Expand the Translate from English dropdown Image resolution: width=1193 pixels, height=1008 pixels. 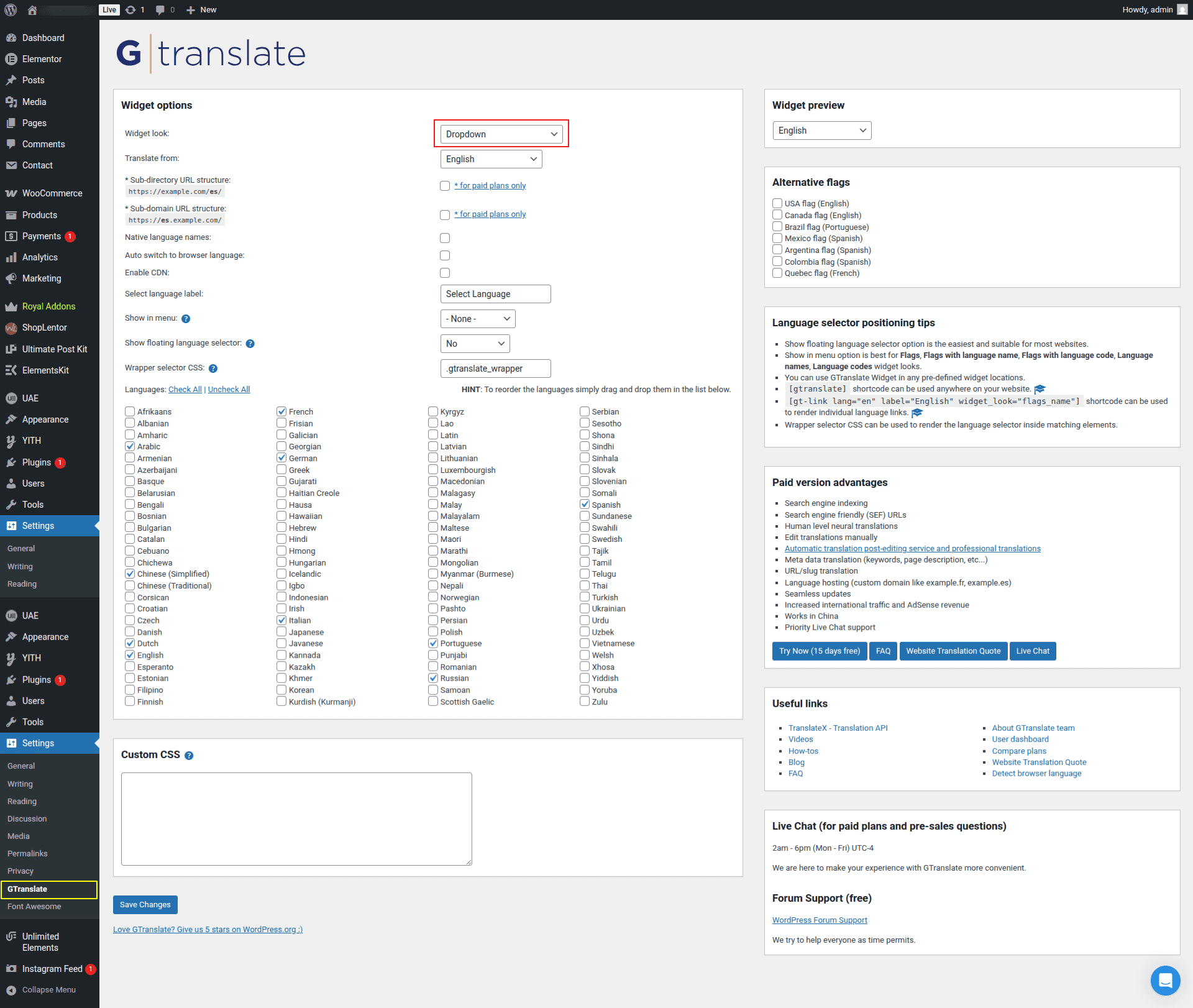point(491,159)
